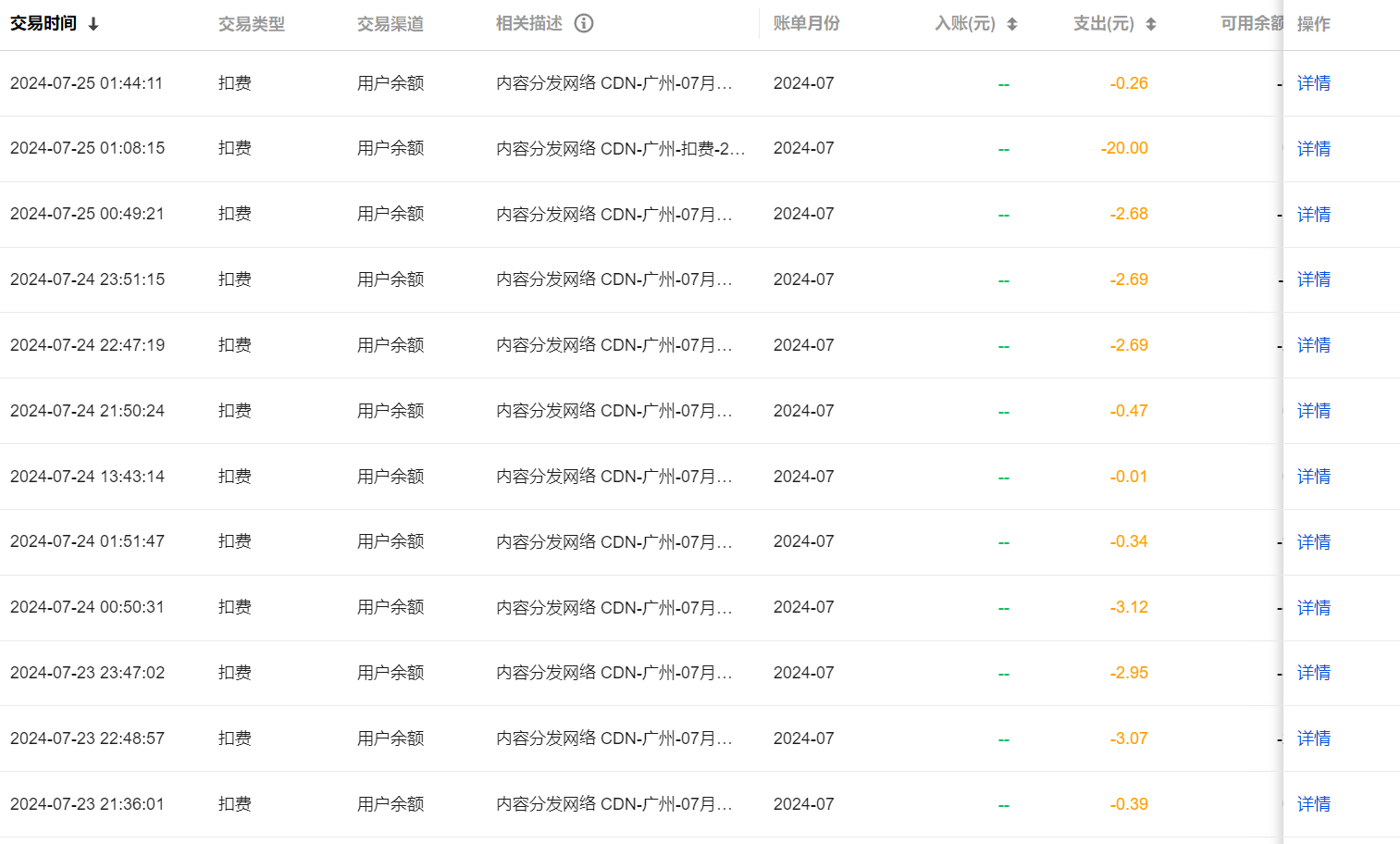The width and height of the screenshot is (1400, 844).
Task: Select the -20.00 expense amount
Action: [x=1124, y=148]
